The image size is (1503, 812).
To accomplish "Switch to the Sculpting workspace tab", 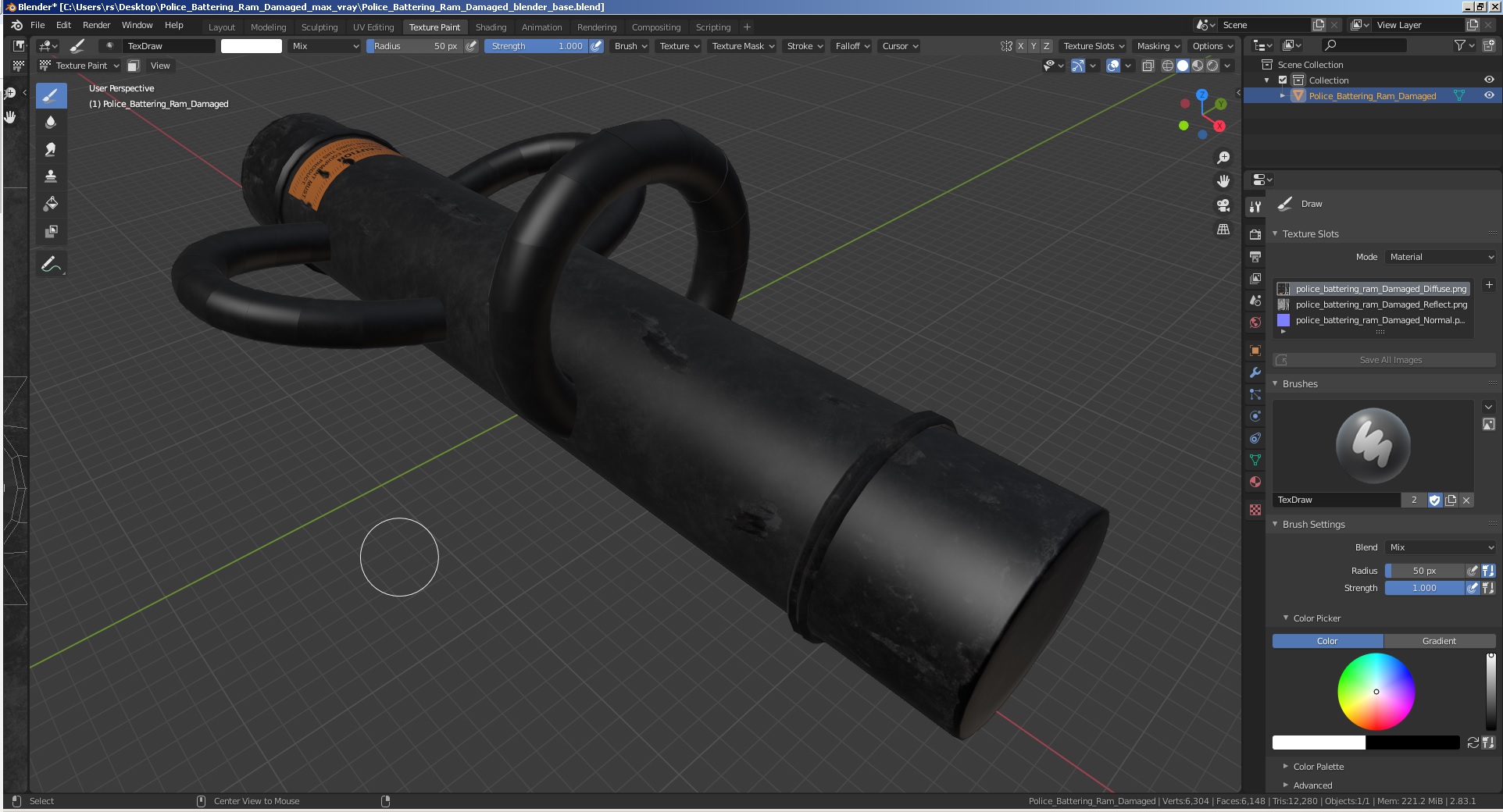I will pyautogui.click(x=320, y=27).
